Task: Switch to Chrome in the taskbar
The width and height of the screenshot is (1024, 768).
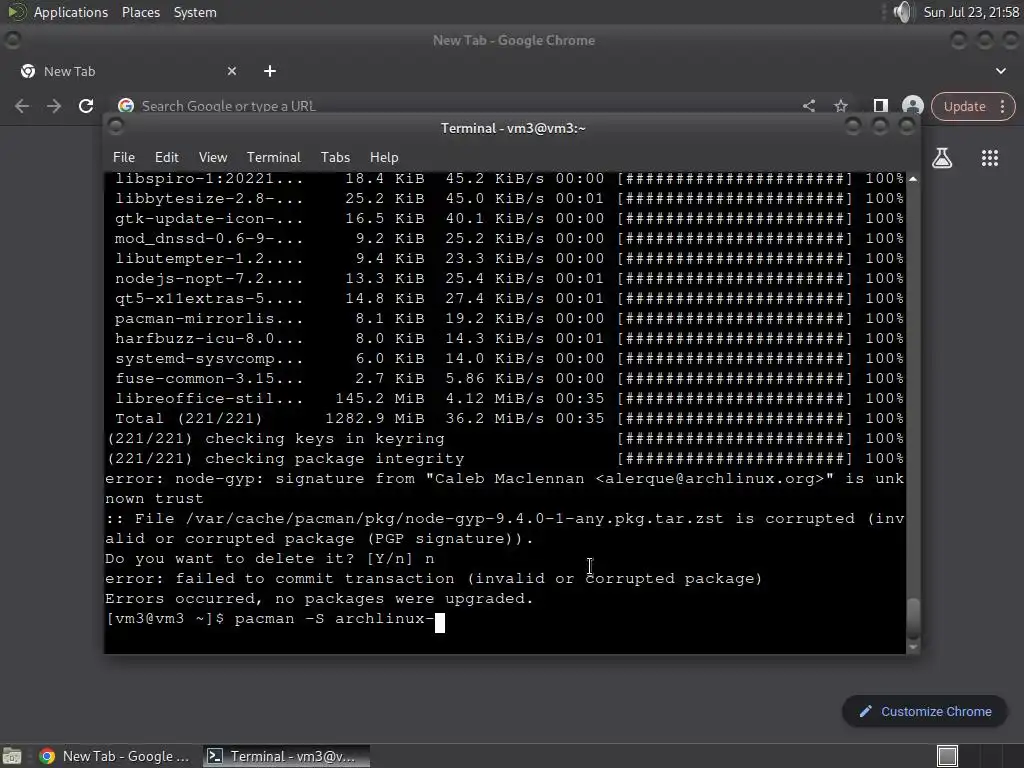Action: (115, 756)
